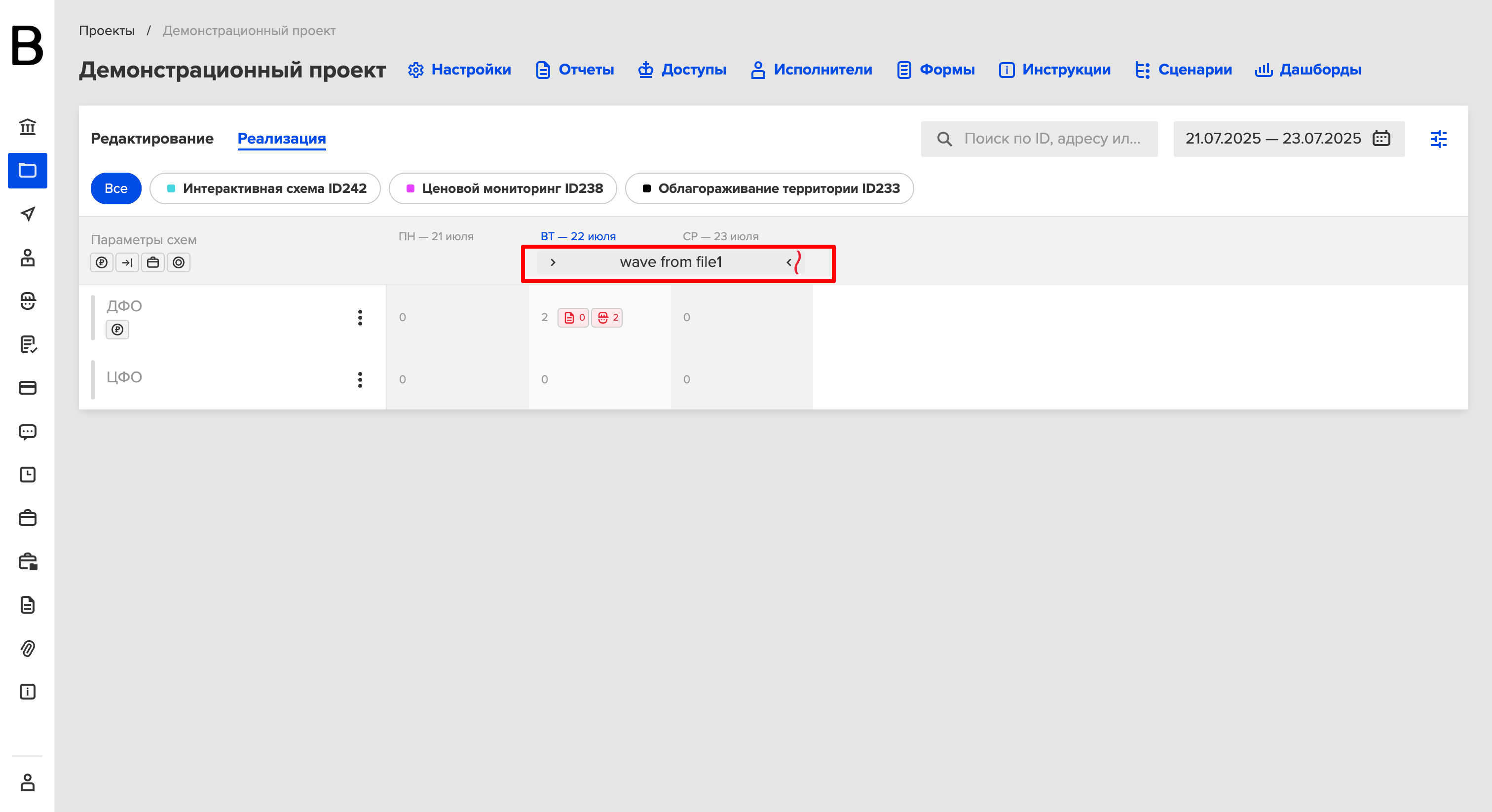1492x812 pixels.
Task: Toggle the target circle scheme parameter
Action: [x=179, y=263]
